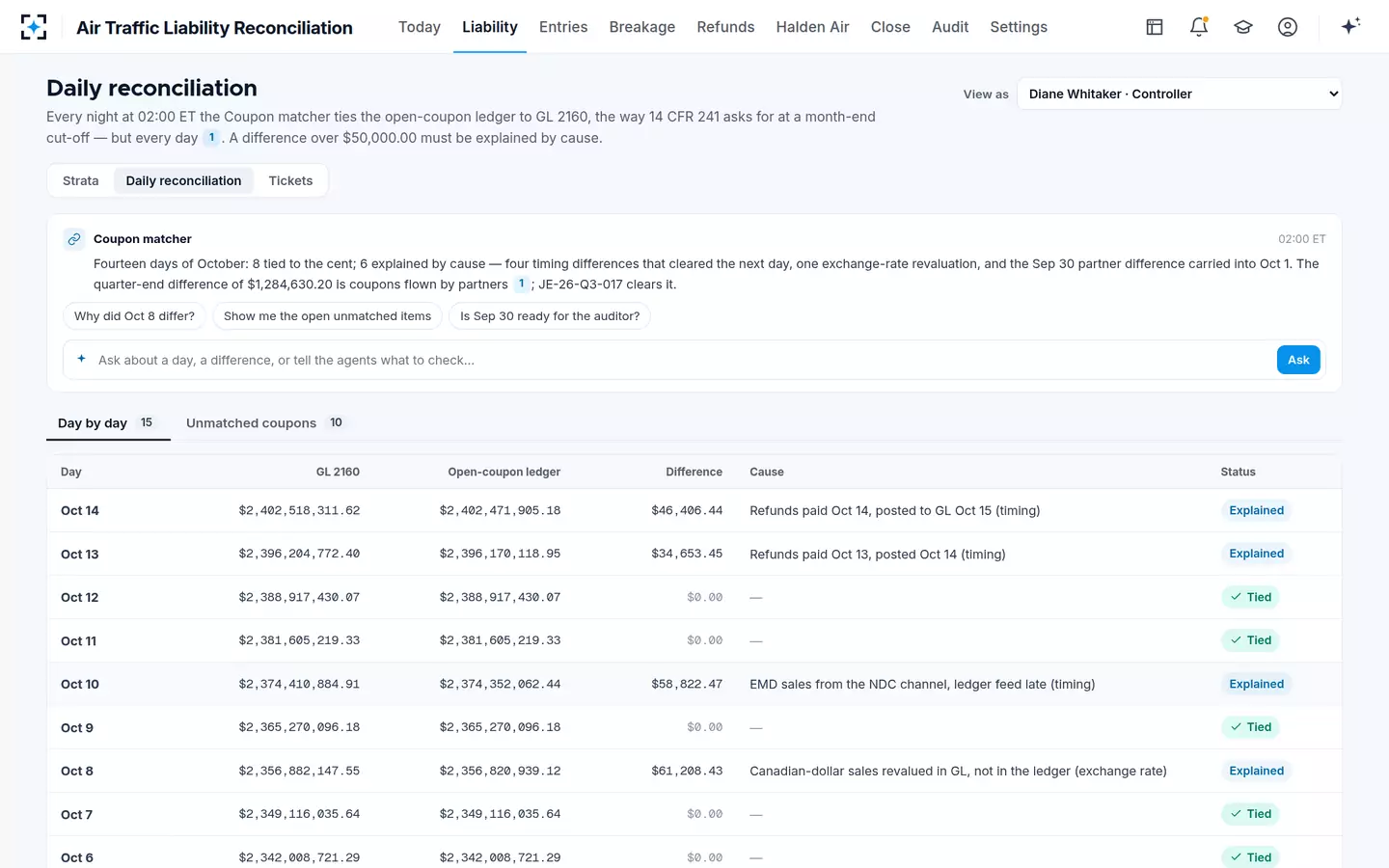Click the Oct 10 Explained status badge
The width and height of the screenshot is (1389, 868).
pyautogui.click(x=1256, y=684)
